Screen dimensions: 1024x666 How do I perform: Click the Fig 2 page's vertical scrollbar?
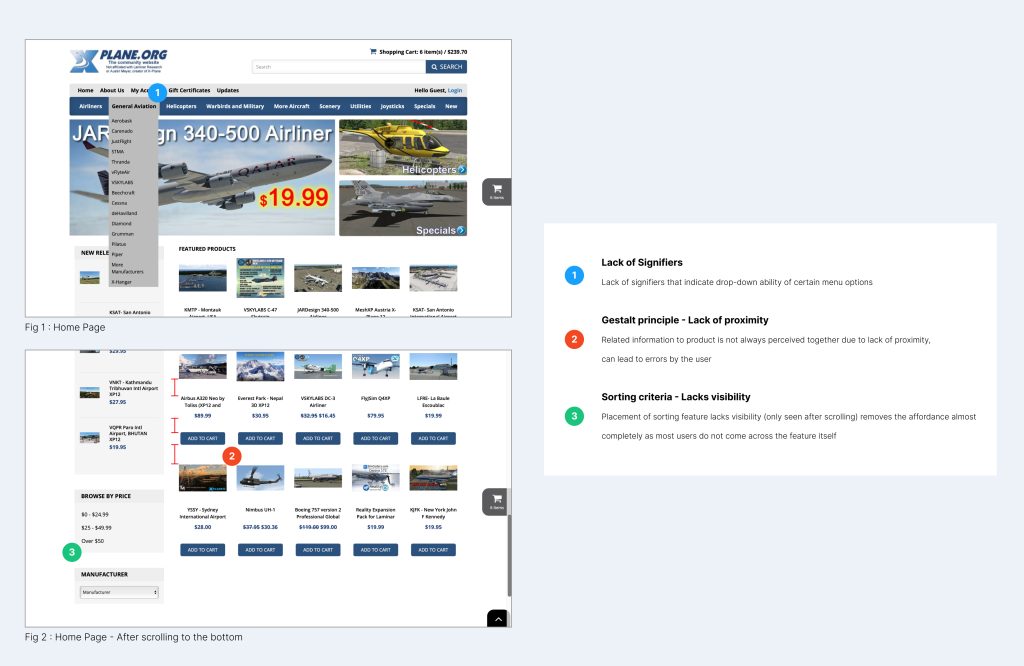point(509,555)
